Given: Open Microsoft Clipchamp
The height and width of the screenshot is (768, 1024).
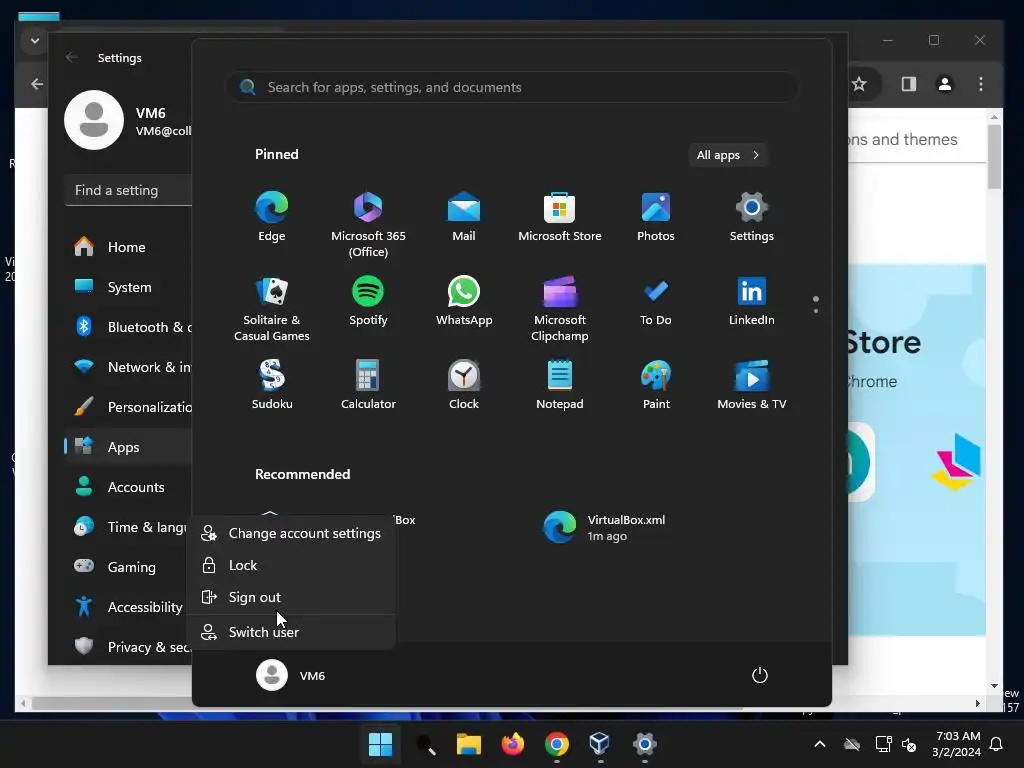Looking at the screenshot, I should 560,309.
